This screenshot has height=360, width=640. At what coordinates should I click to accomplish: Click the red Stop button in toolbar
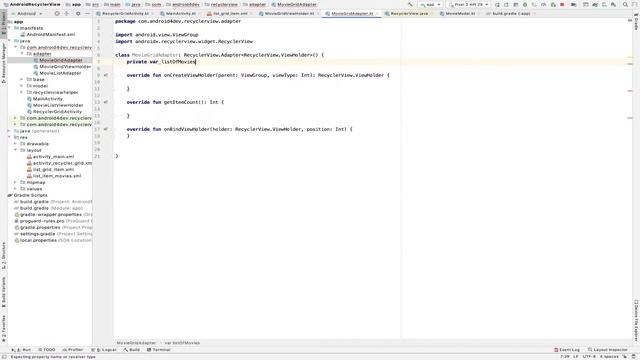point(562,4)
